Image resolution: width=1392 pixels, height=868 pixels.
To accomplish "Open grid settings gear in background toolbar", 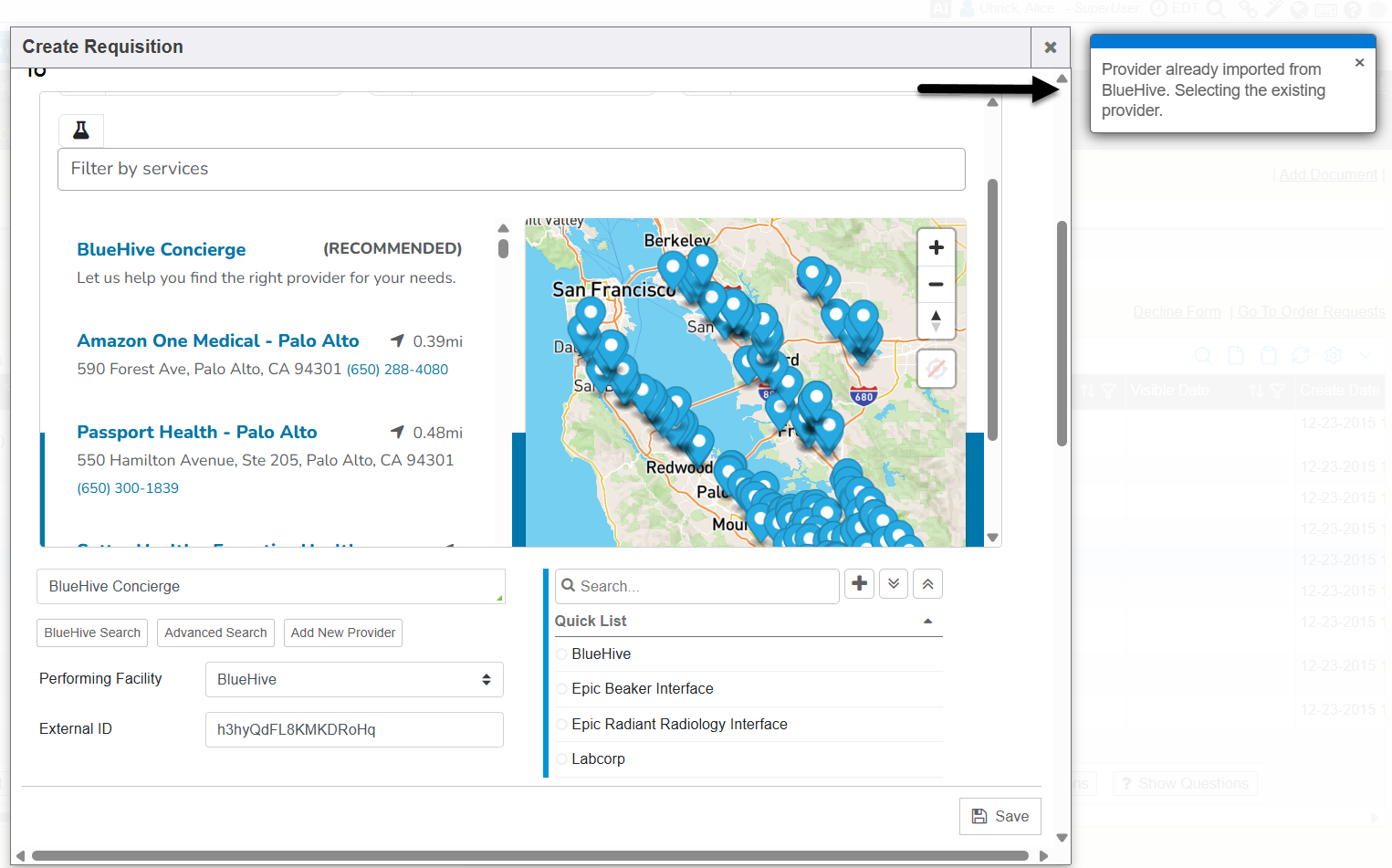I will (x=1334, y=355).
